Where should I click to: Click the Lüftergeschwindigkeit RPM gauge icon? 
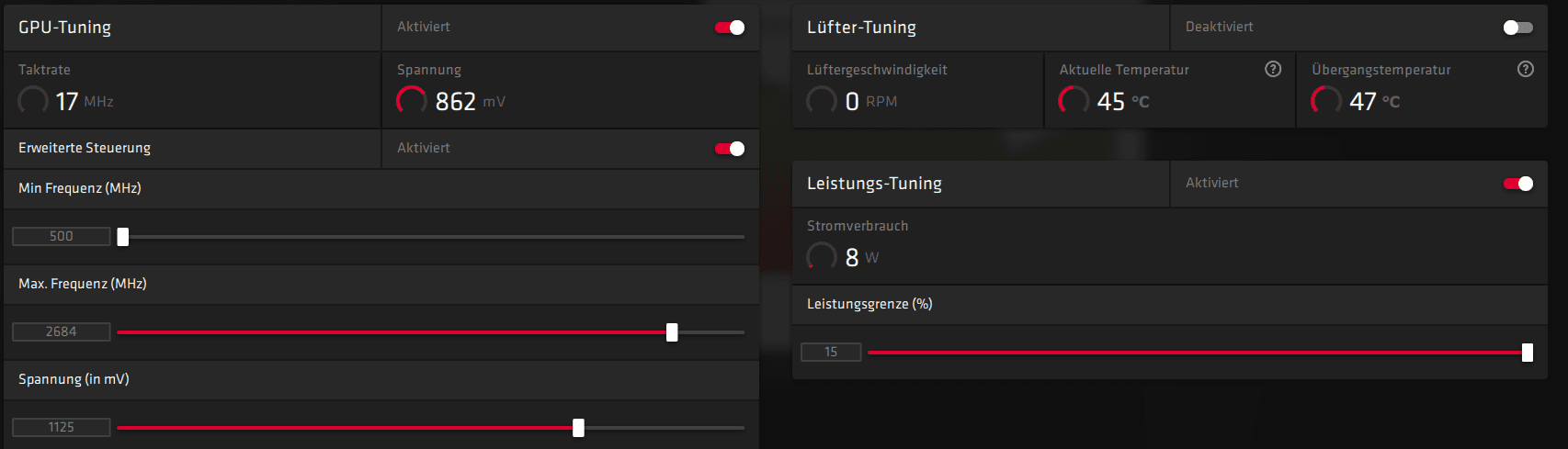(822, 100)
